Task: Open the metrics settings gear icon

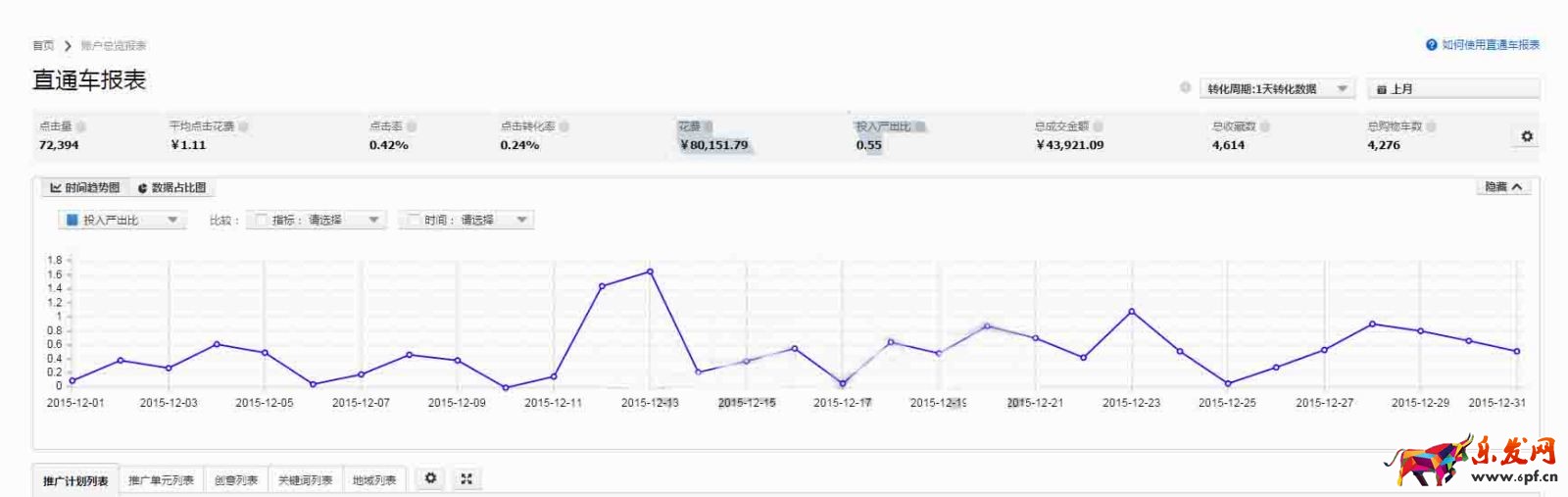Action: (x=1526, y=136)
